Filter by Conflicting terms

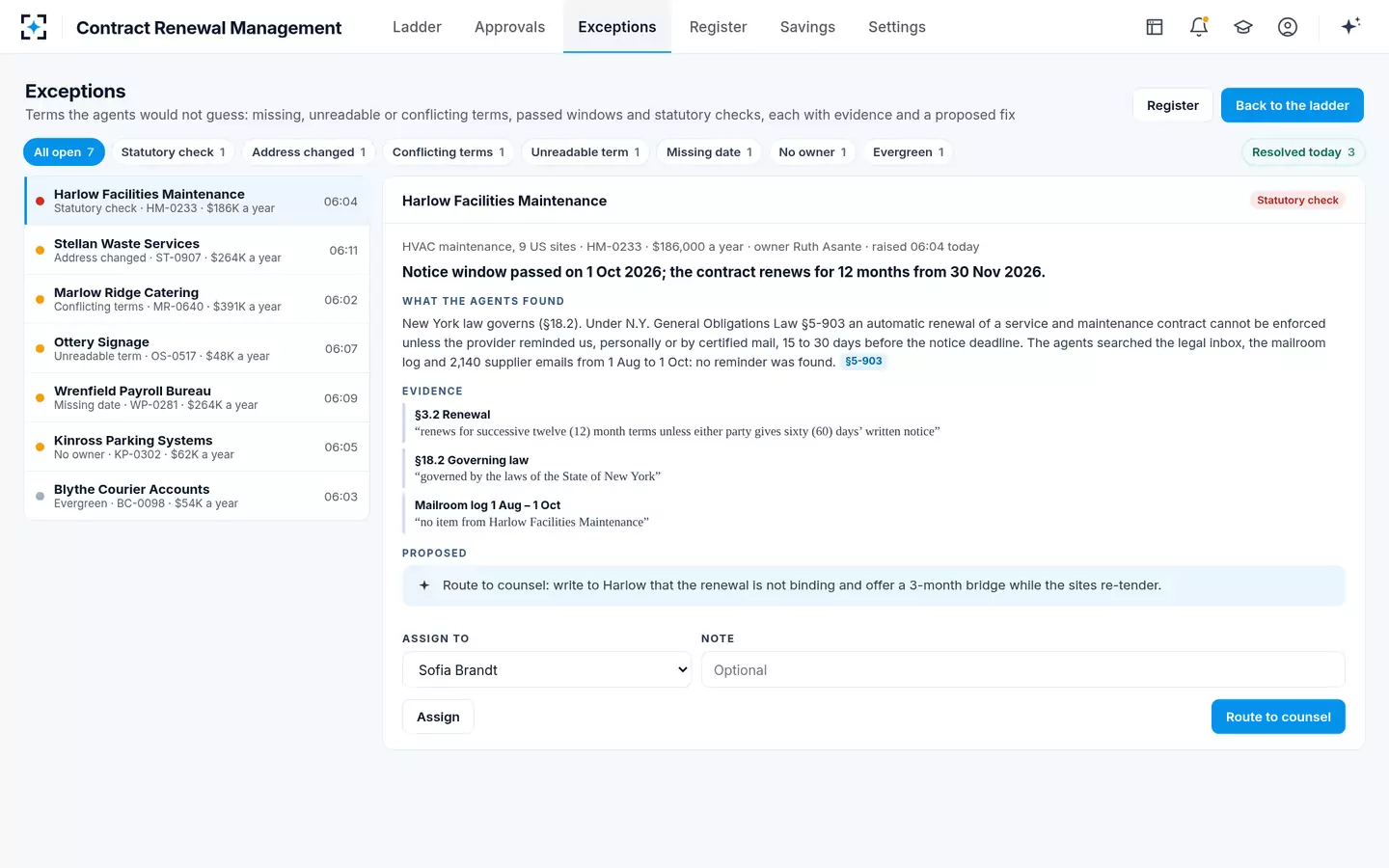449,152
